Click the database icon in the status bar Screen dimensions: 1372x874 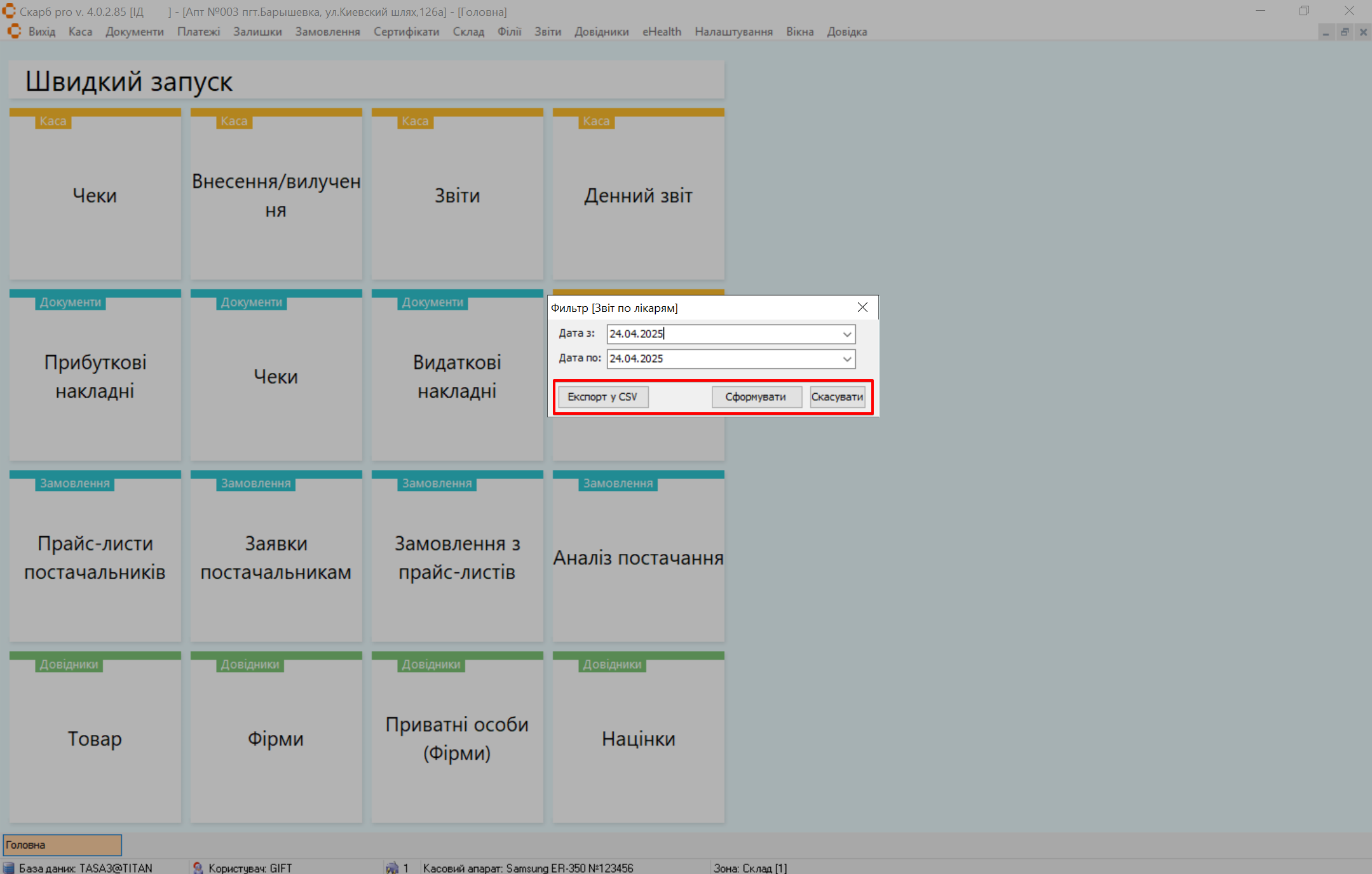[x=9, y=868]
